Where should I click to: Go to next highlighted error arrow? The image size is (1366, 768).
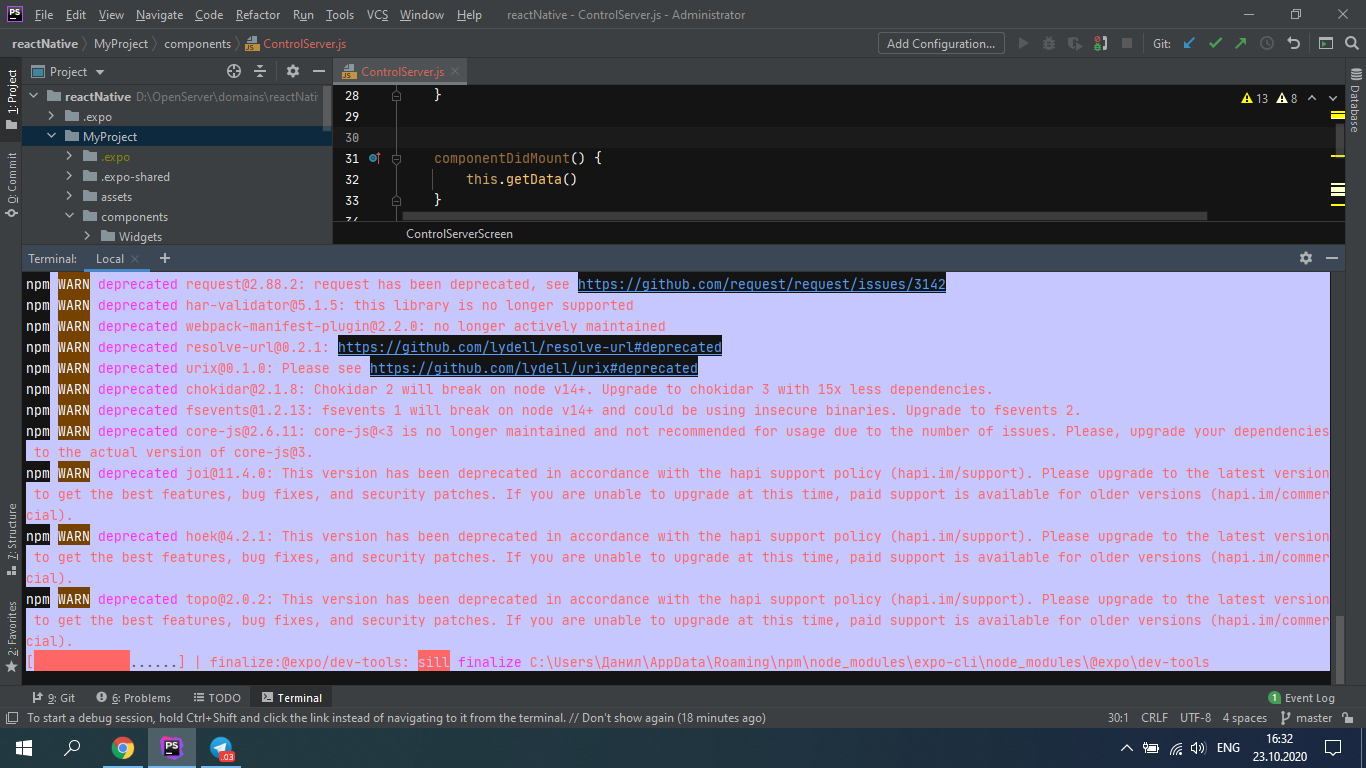[x=1334, y=98]
